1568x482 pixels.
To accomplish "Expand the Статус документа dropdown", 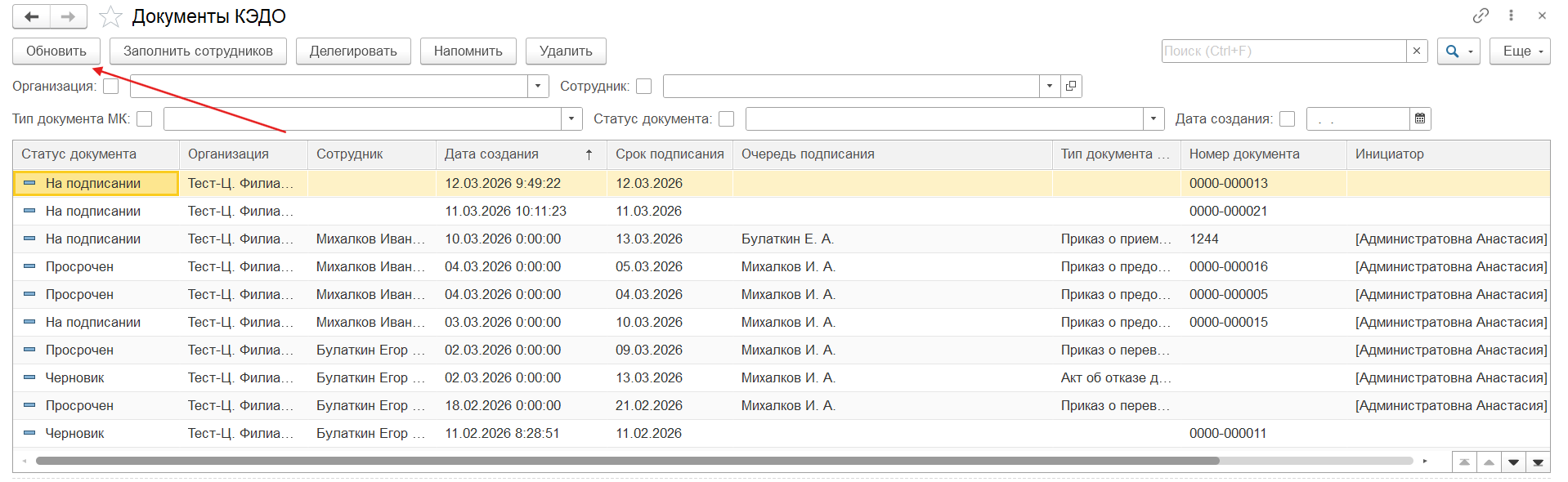I will point(1153,118).
